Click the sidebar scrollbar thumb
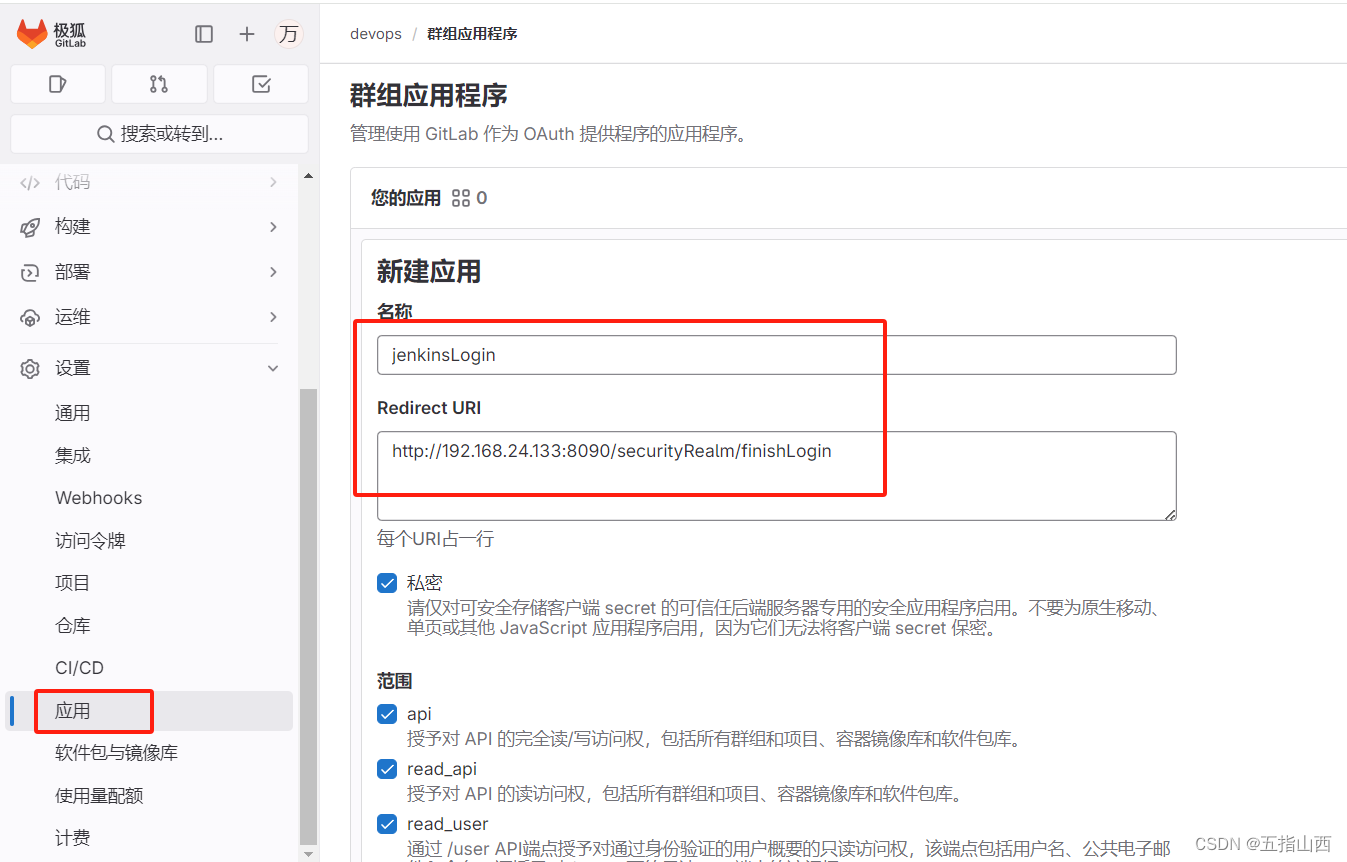Viewport: 1347px width, 862px height. point(308,616)
